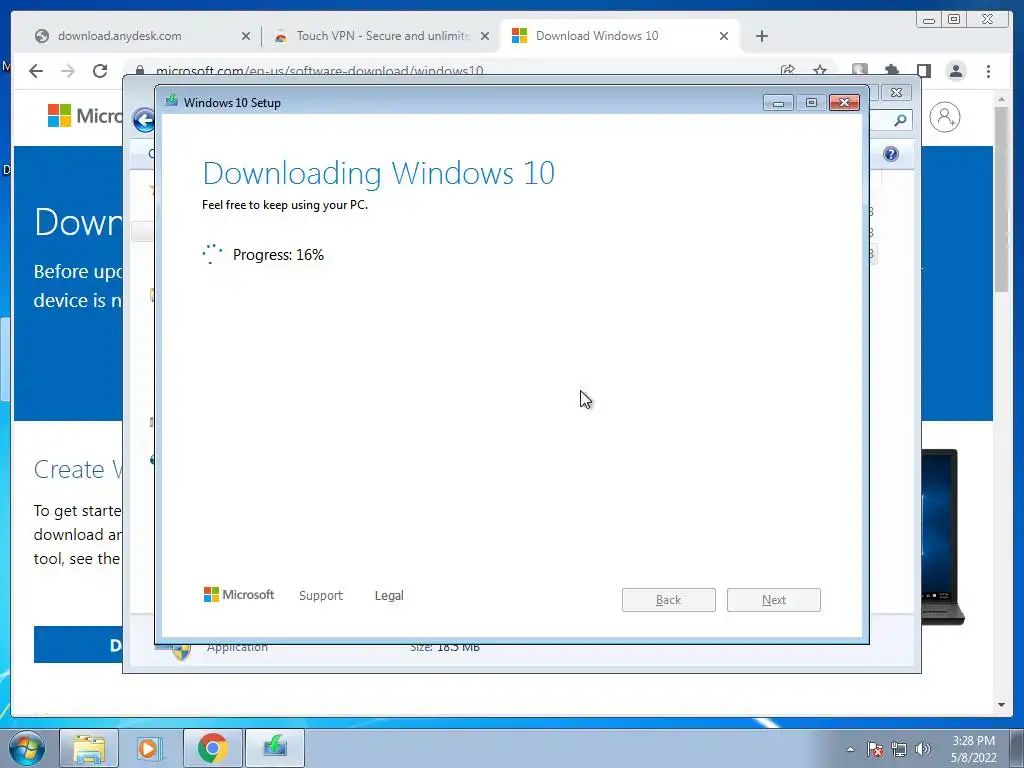The height and width of the screenshot is (768, 1024).
Task: Open the network tray icon
Action: pos(899,749)
